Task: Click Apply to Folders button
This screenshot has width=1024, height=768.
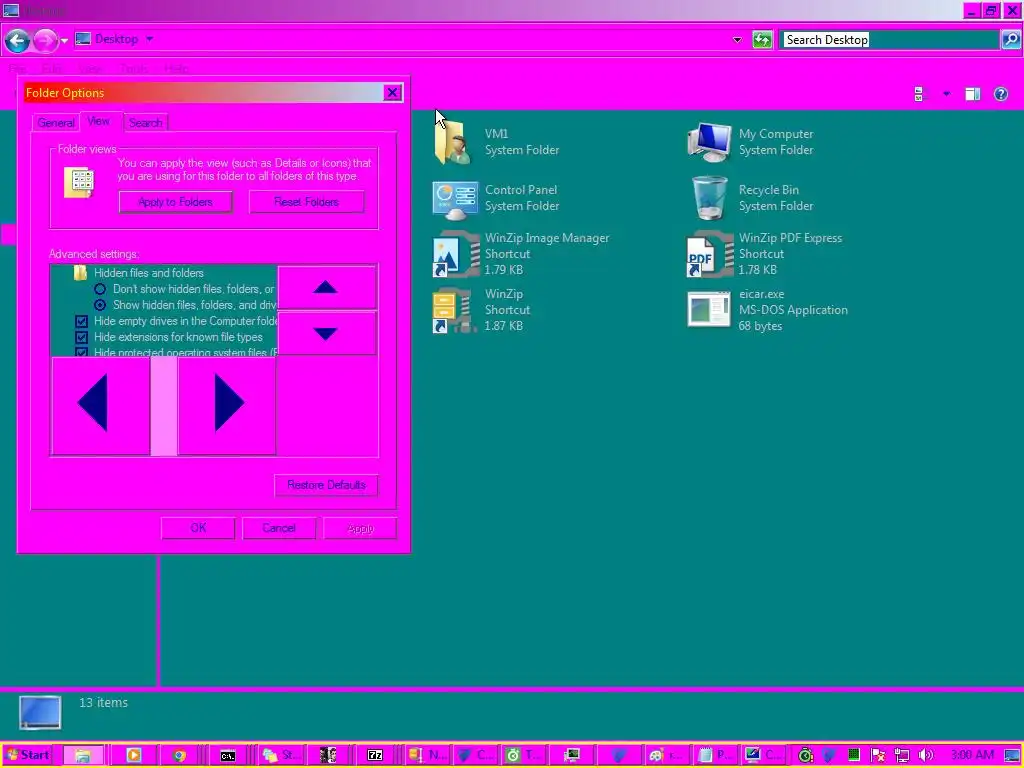Action: (175, 202)
